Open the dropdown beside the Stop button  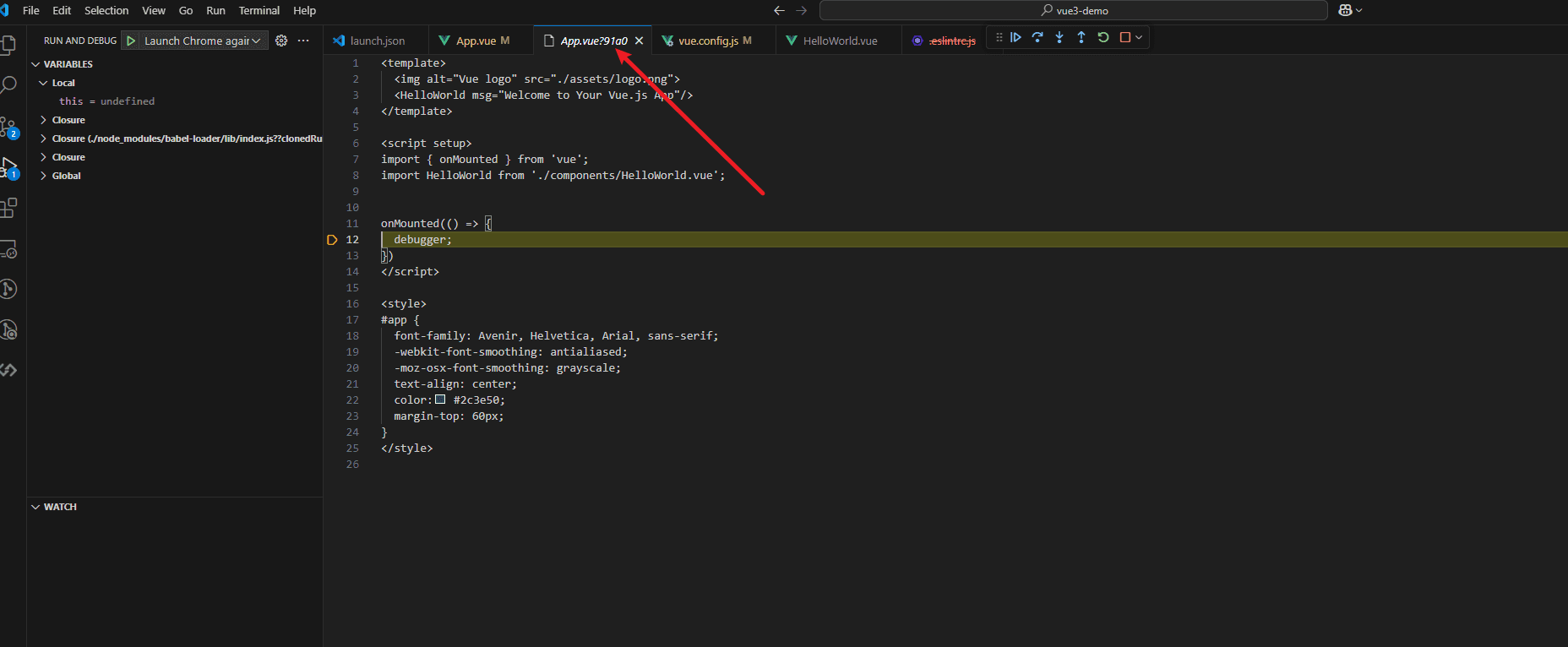[x=1139, y=37]
